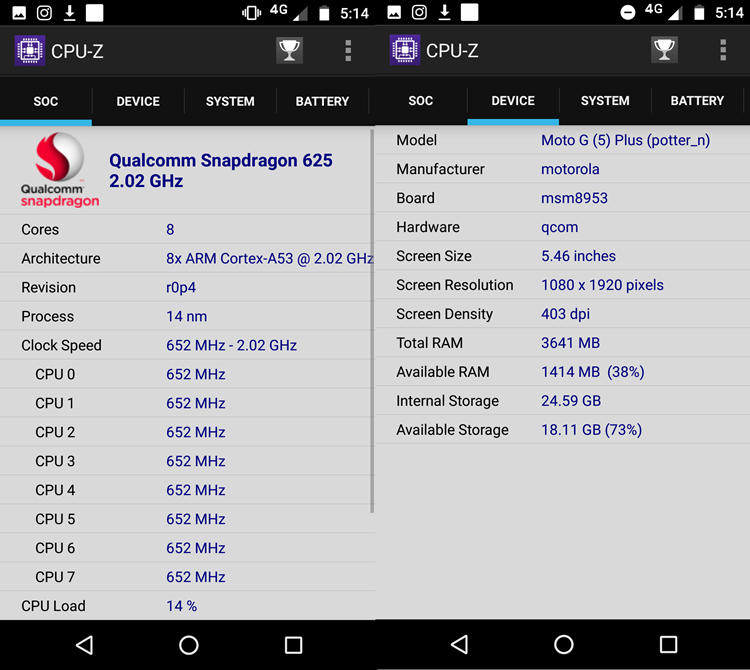Screen dimensions: 750x670
Task: Tap the Board msm8953 value
Action: click(574, 198)
